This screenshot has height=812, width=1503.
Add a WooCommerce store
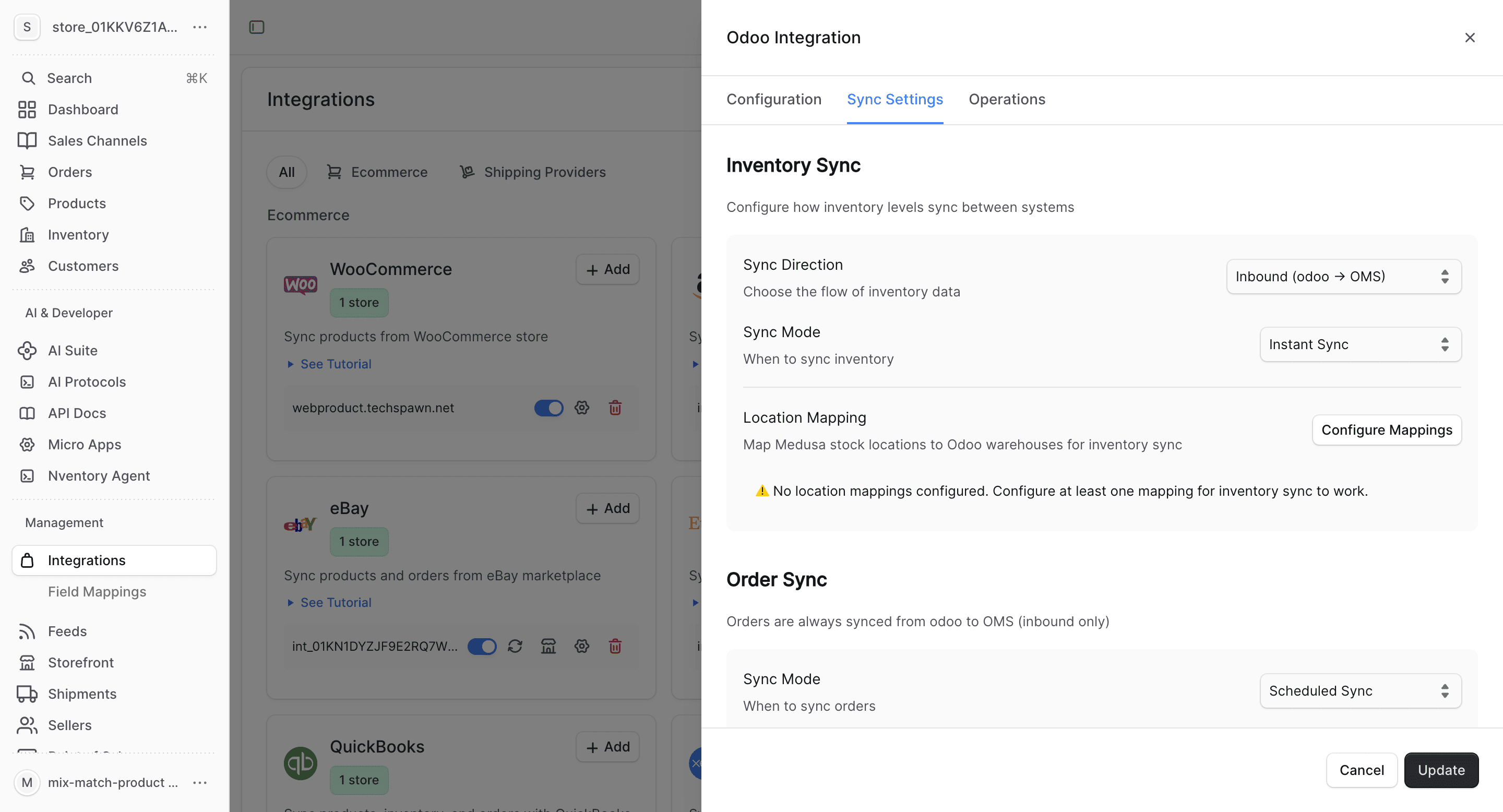(x=607, y=269)
